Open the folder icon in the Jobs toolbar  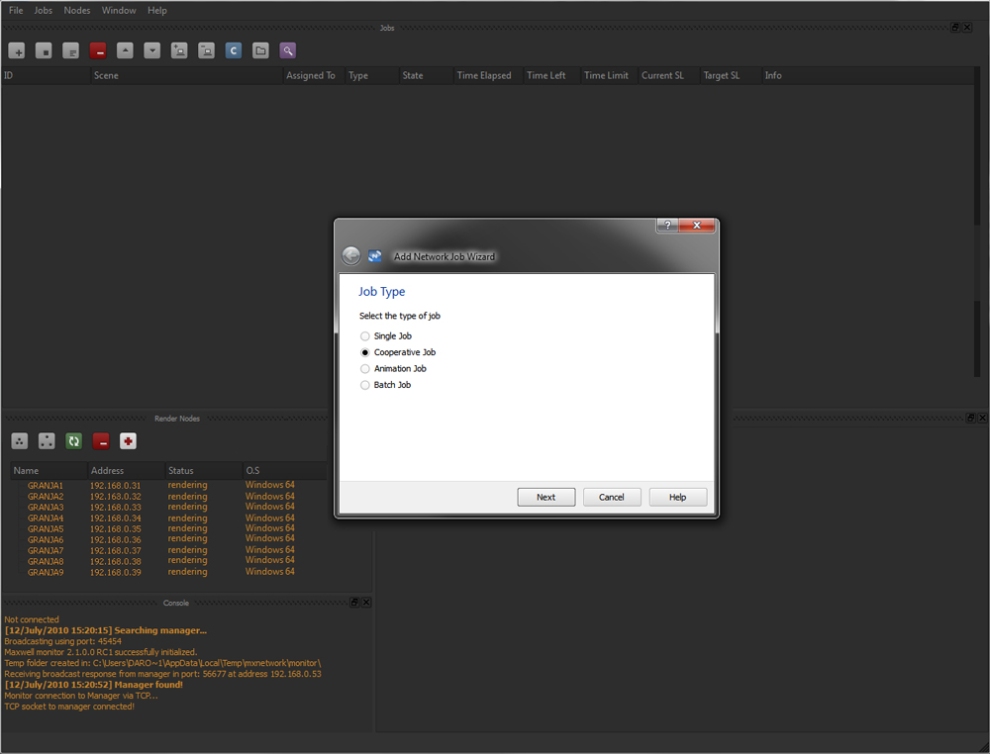coord(260,50)
